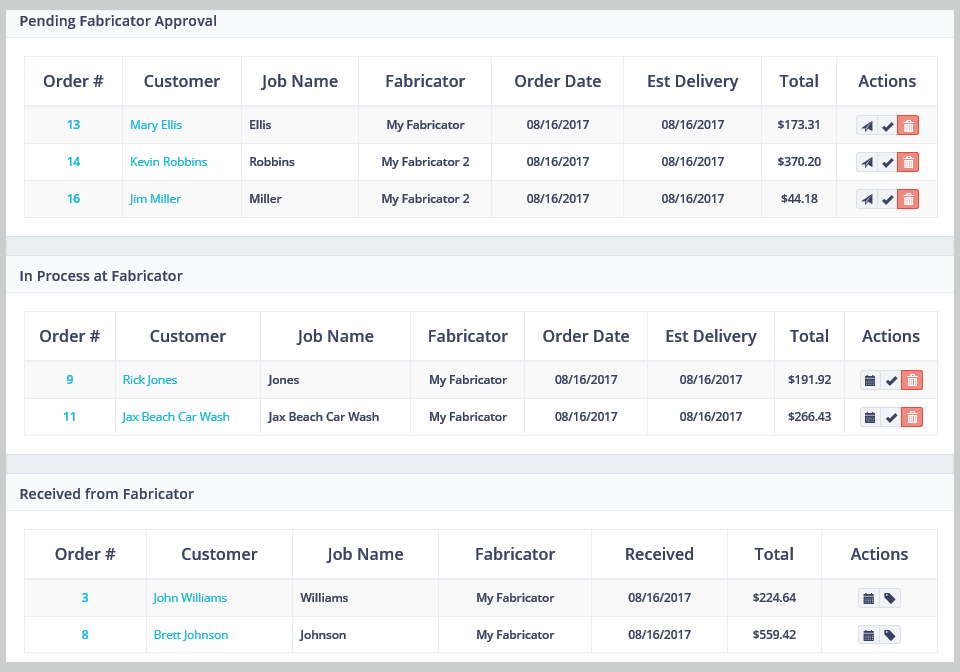Open the Kevin Robbins customer link

[x=168, y=162]
